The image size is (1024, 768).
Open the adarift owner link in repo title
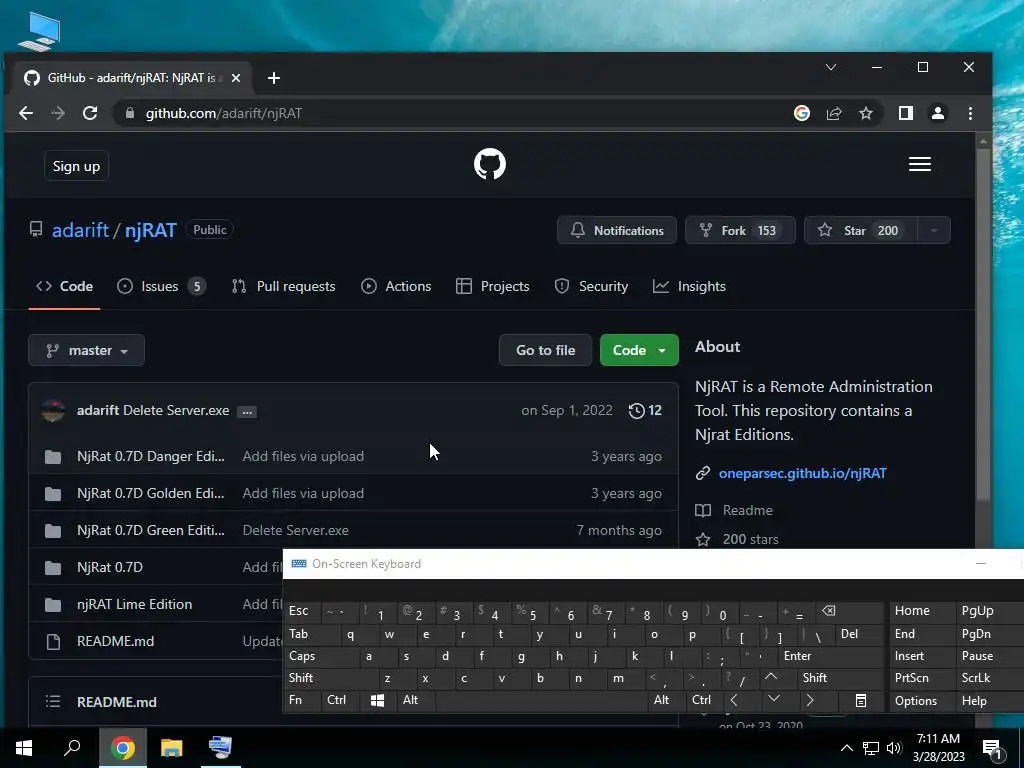(80, 230)
